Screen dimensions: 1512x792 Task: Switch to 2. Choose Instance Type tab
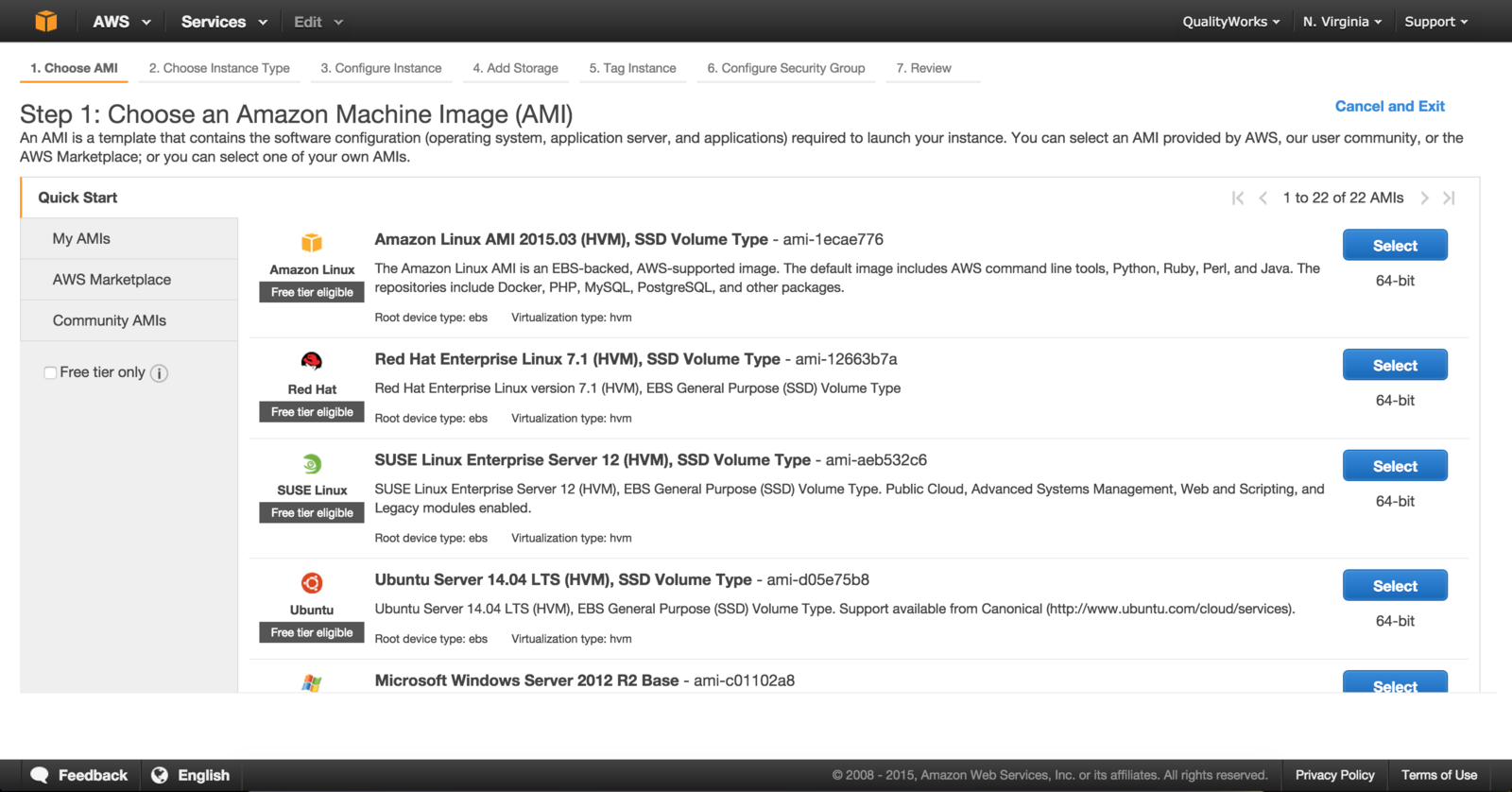[219, 68]
